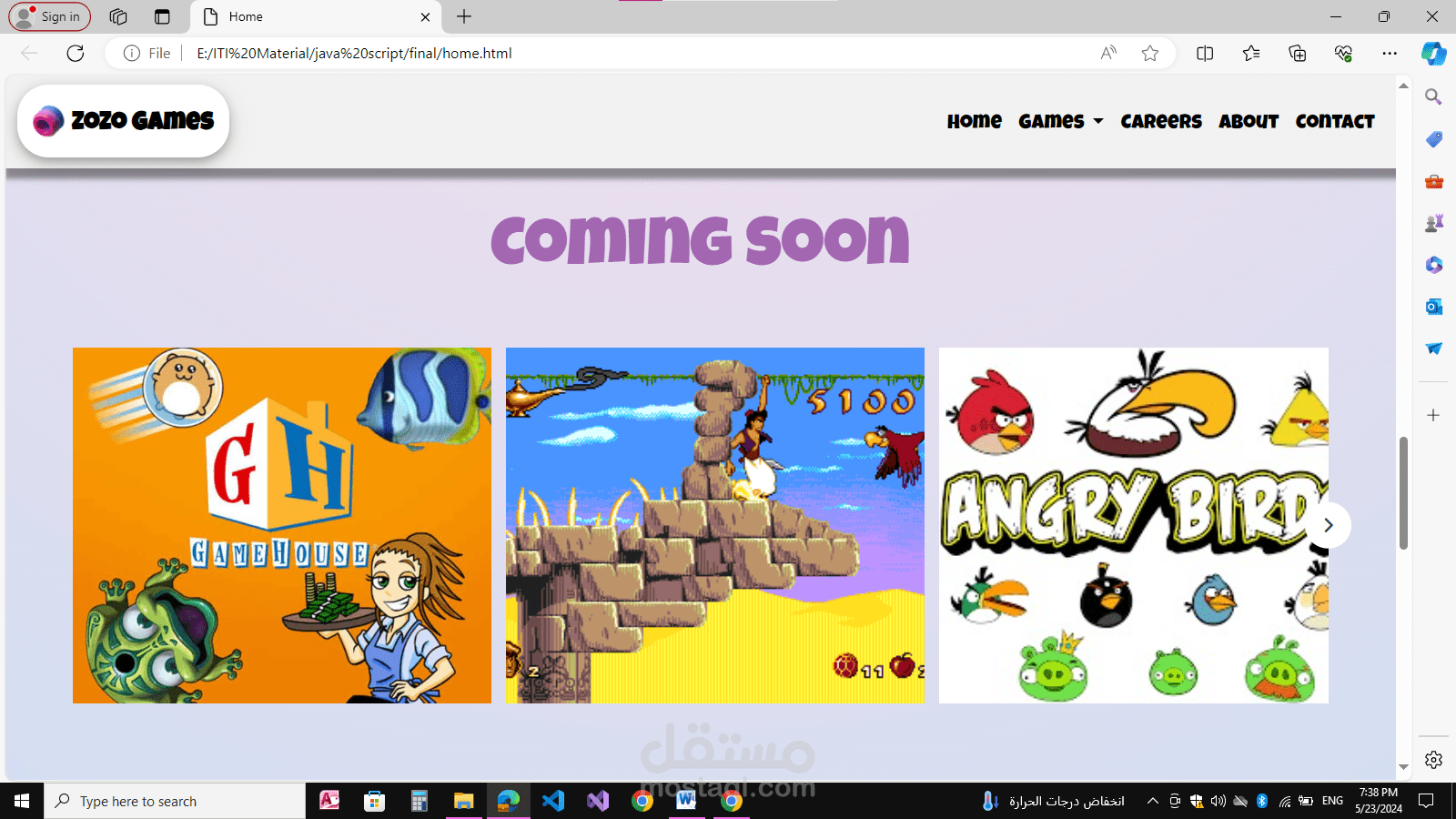This screenshot has width=1456, height=819.
Task: Close the Home browser tab
Action: 425,16
